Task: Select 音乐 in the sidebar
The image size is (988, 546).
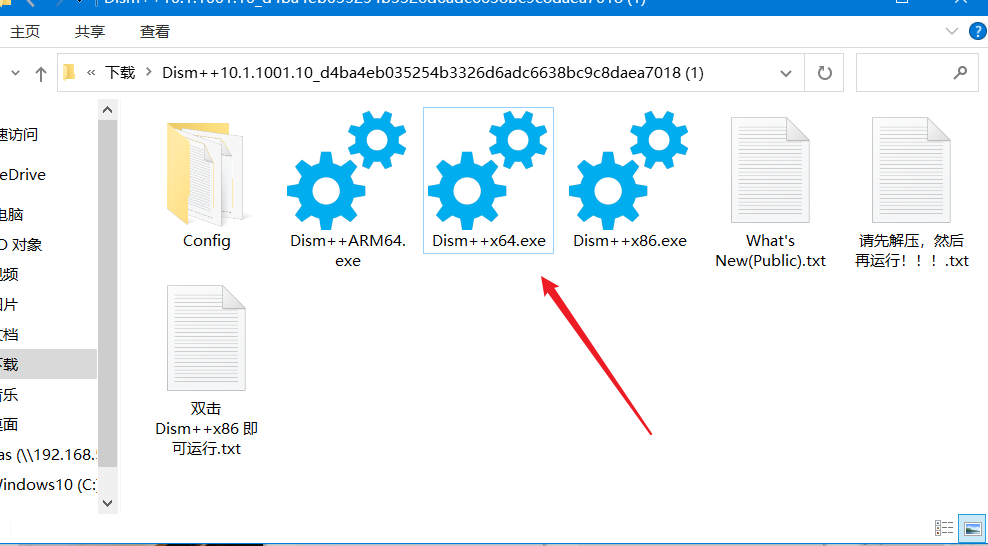Action: [x=9, y=395]
